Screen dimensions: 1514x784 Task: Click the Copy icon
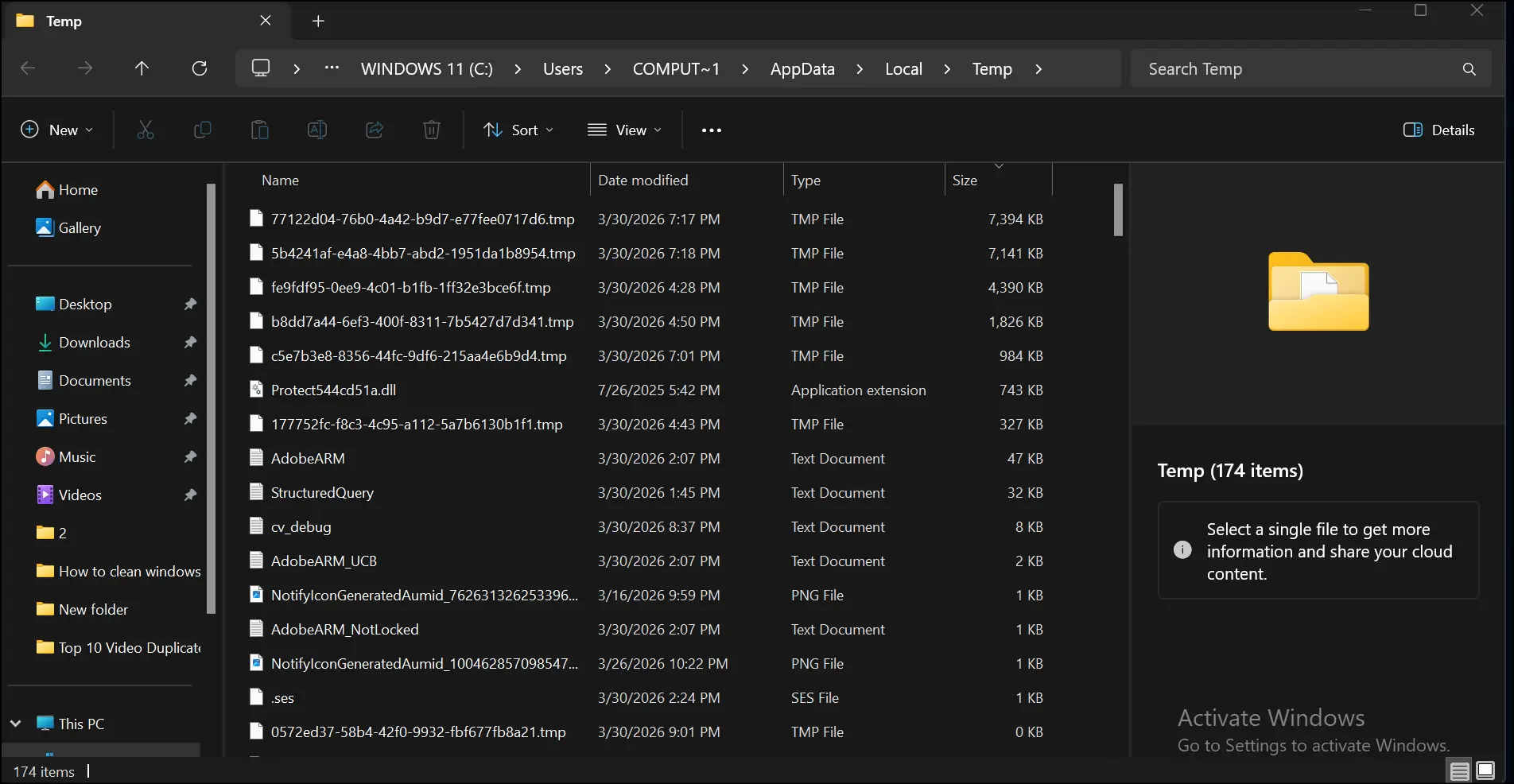click(203, 130)
